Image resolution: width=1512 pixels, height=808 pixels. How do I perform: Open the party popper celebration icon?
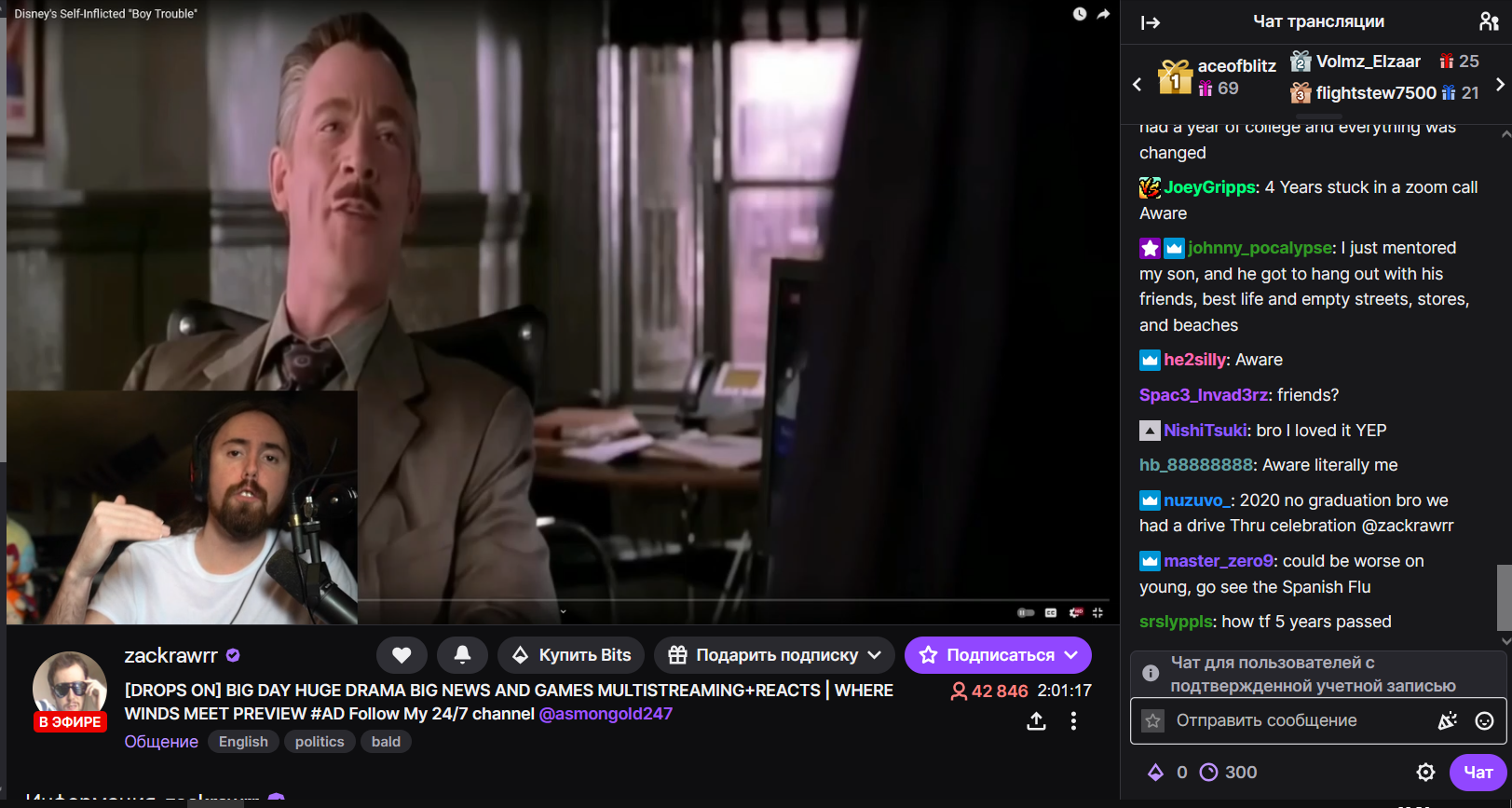click(1447, 720)
